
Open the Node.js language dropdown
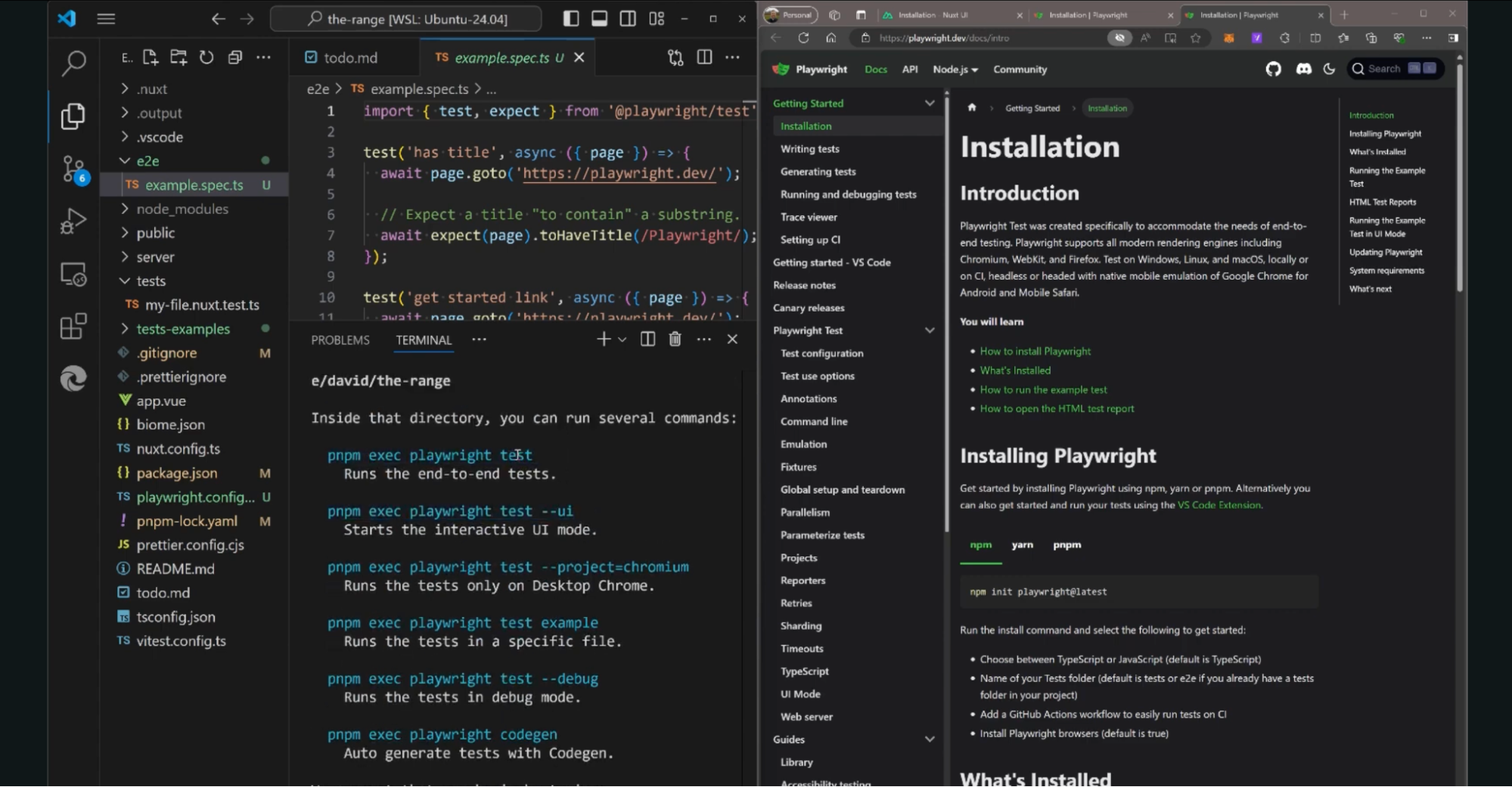(955, 70)
